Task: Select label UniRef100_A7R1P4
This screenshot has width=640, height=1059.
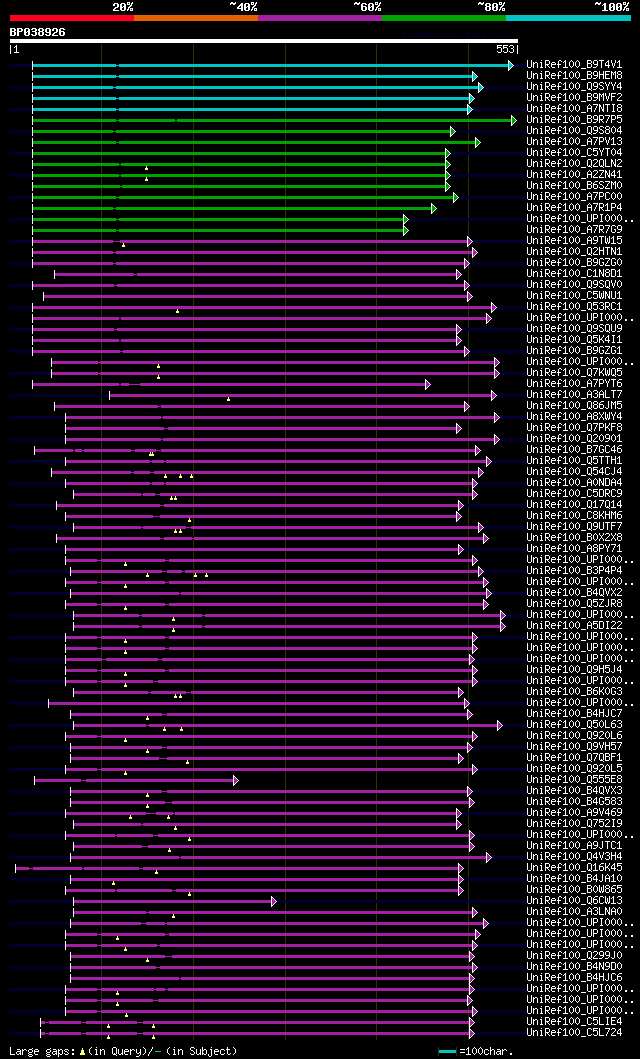Action: (x=575, y=207)
